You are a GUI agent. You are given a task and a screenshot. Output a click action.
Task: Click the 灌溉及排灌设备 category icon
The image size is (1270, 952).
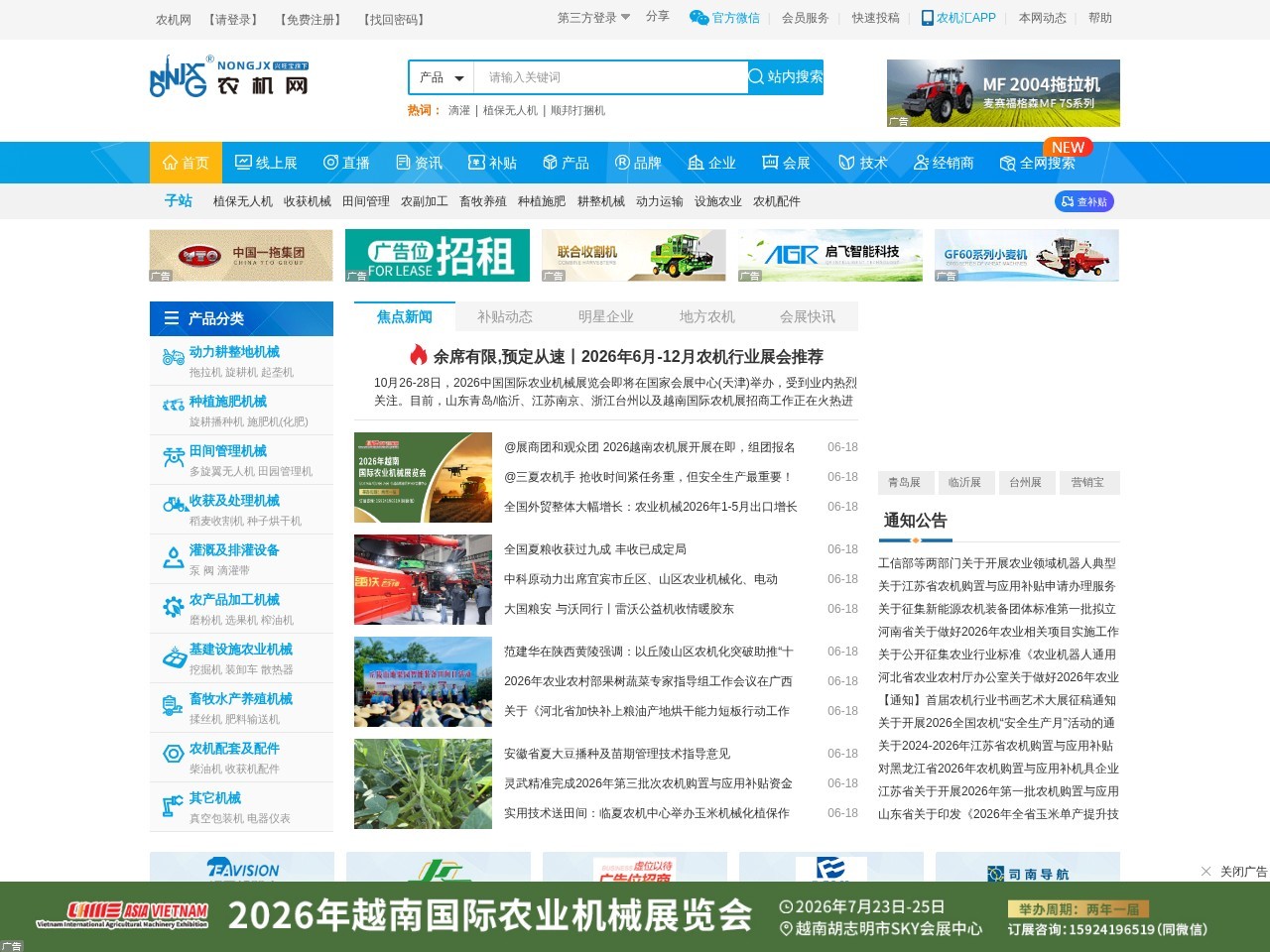click(174, 558)
